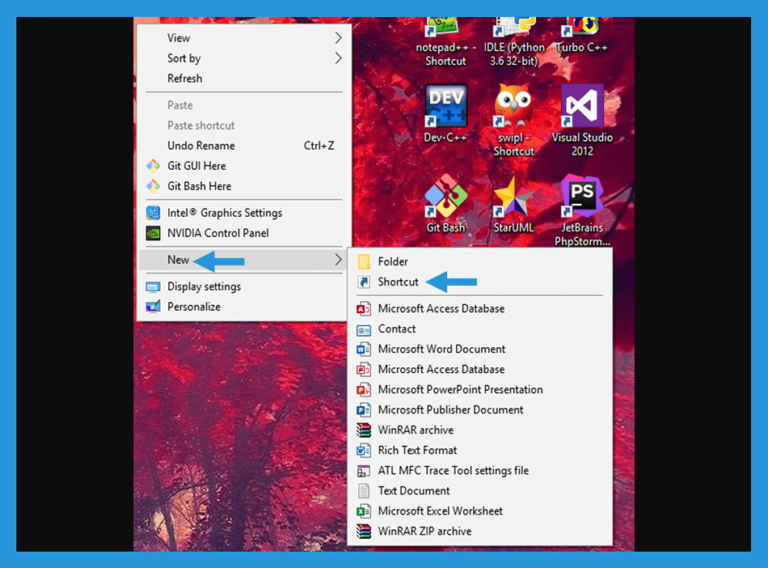Click the WinRAR ZIP archive icon

point(364,531)
